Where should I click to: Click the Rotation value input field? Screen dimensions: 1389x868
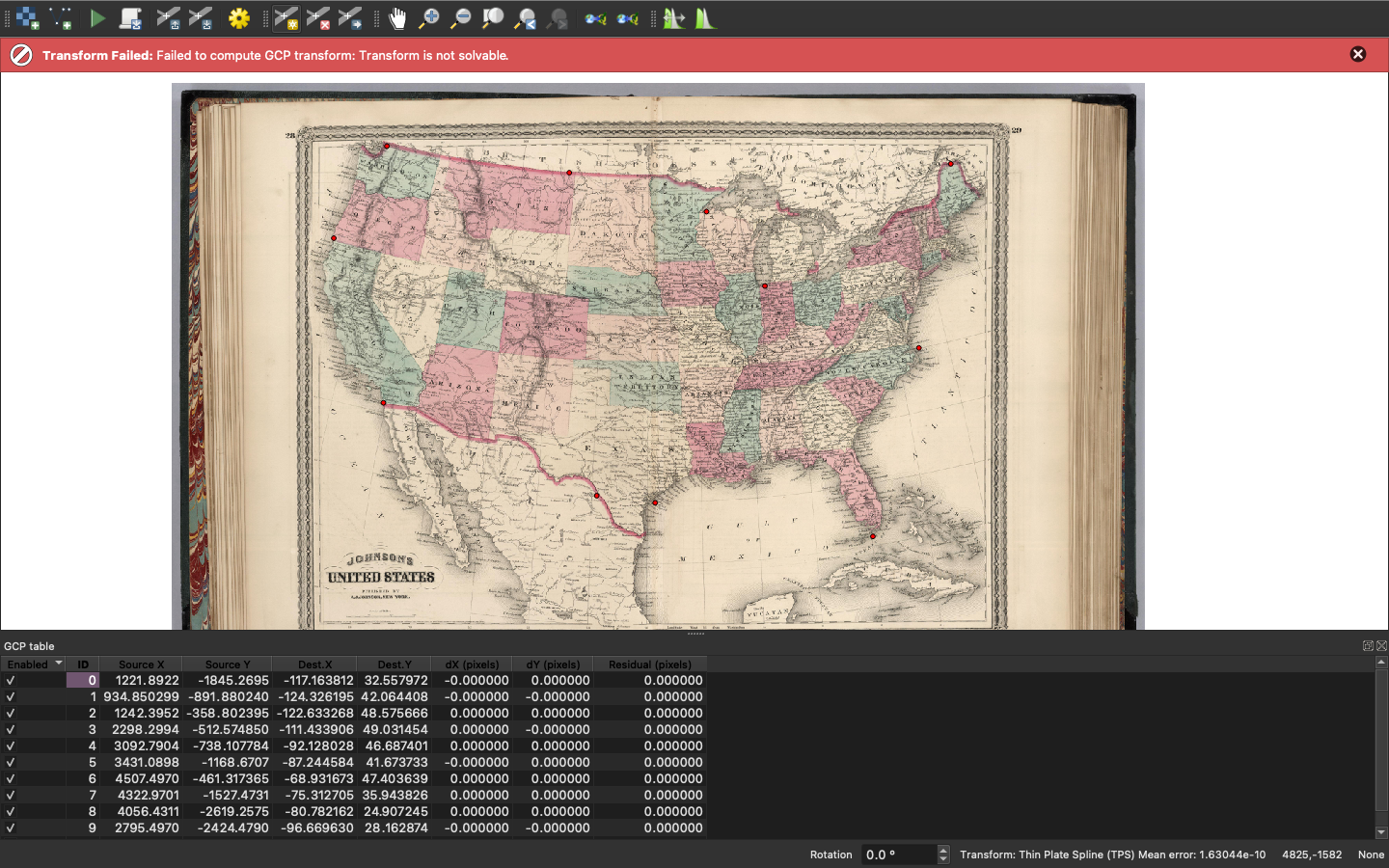(898, 854)
